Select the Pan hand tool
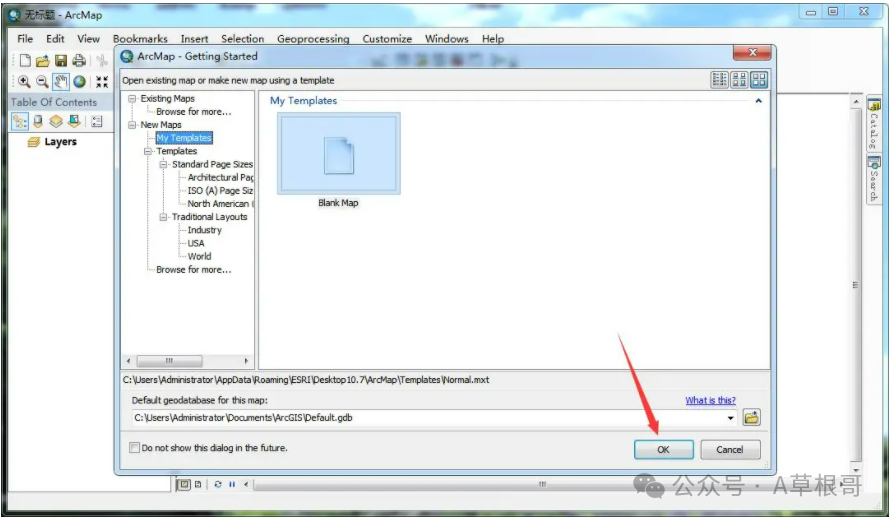Viewport: 891px width, 521px height. [61, 82]
